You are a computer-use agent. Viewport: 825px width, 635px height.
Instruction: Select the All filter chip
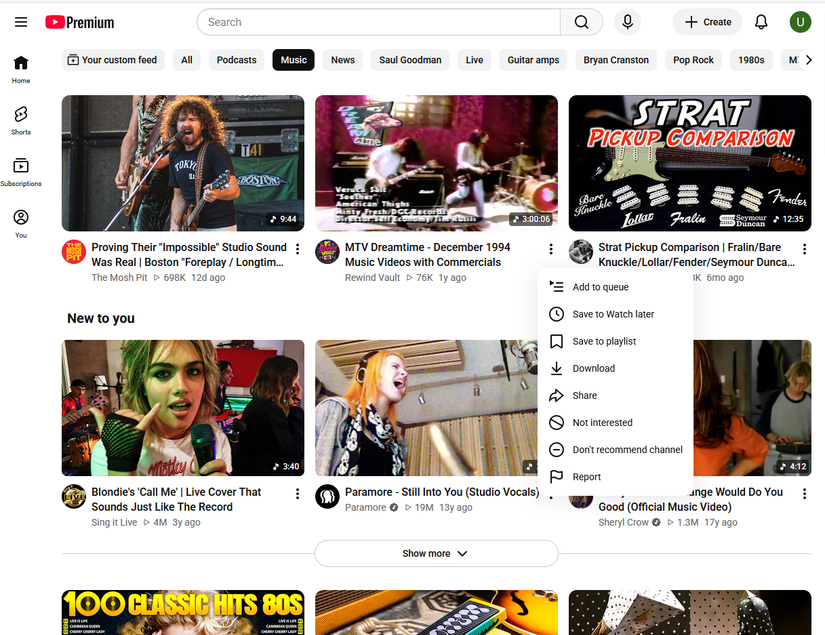pyautogui.click(x=187, y=60)
